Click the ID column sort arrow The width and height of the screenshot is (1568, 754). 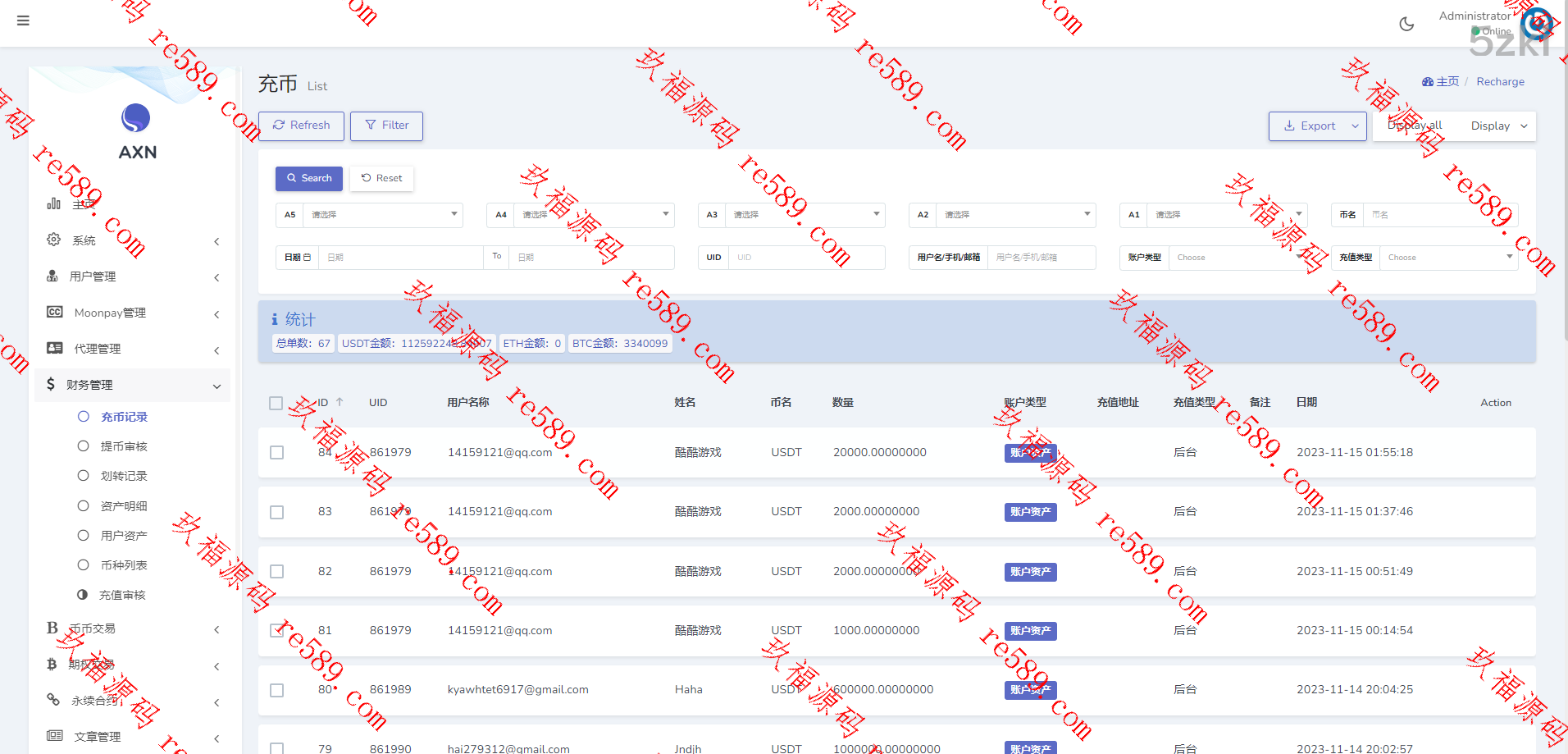[340, 402]
